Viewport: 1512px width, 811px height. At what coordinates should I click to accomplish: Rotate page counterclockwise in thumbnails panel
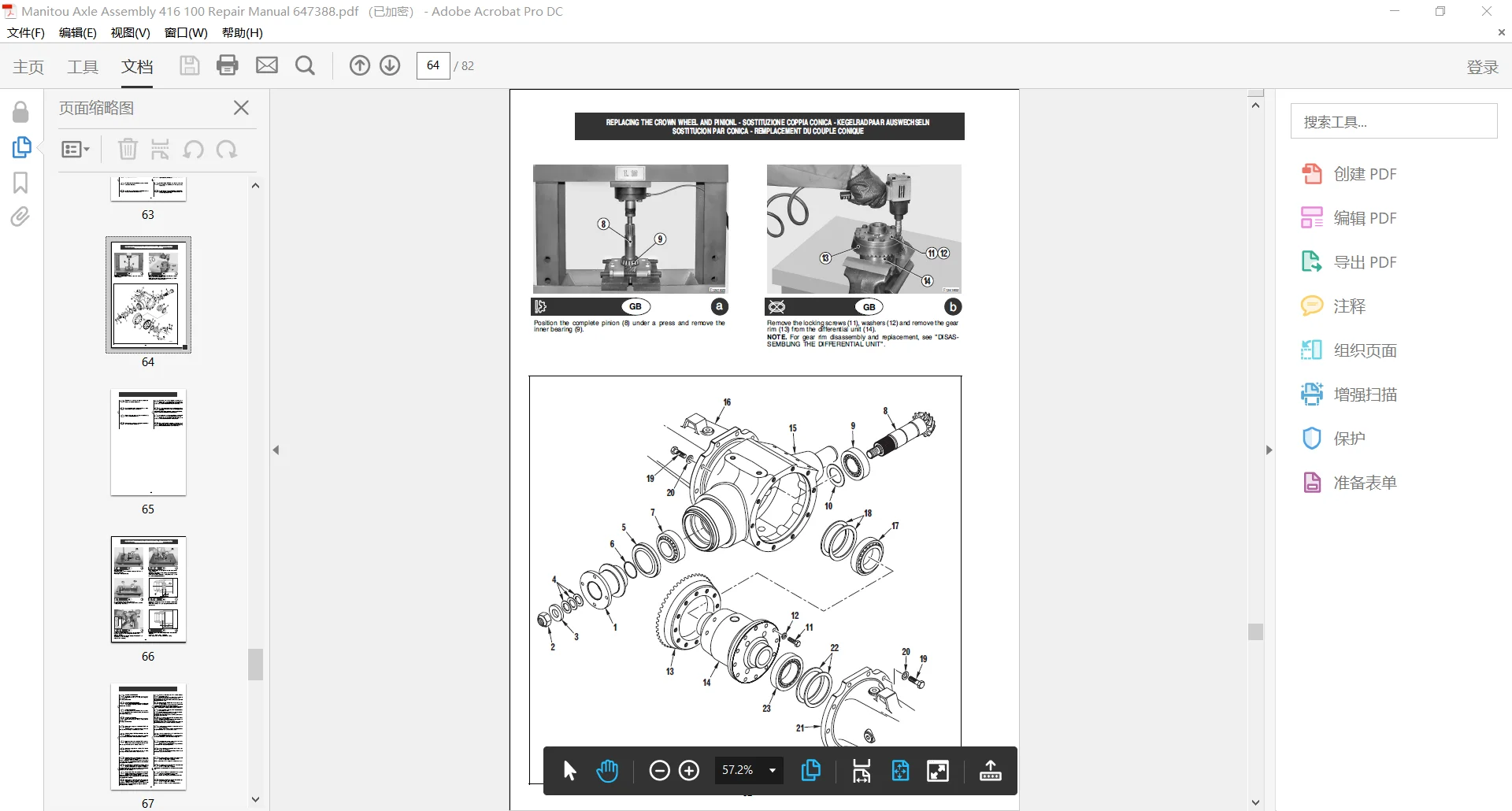194,149
